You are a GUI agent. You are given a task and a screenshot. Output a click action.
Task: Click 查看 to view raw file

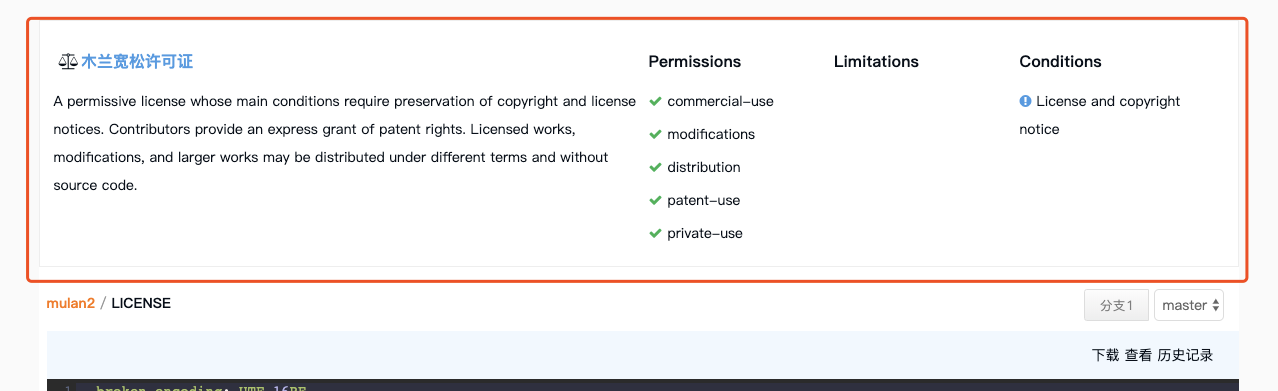(1138, 355)
